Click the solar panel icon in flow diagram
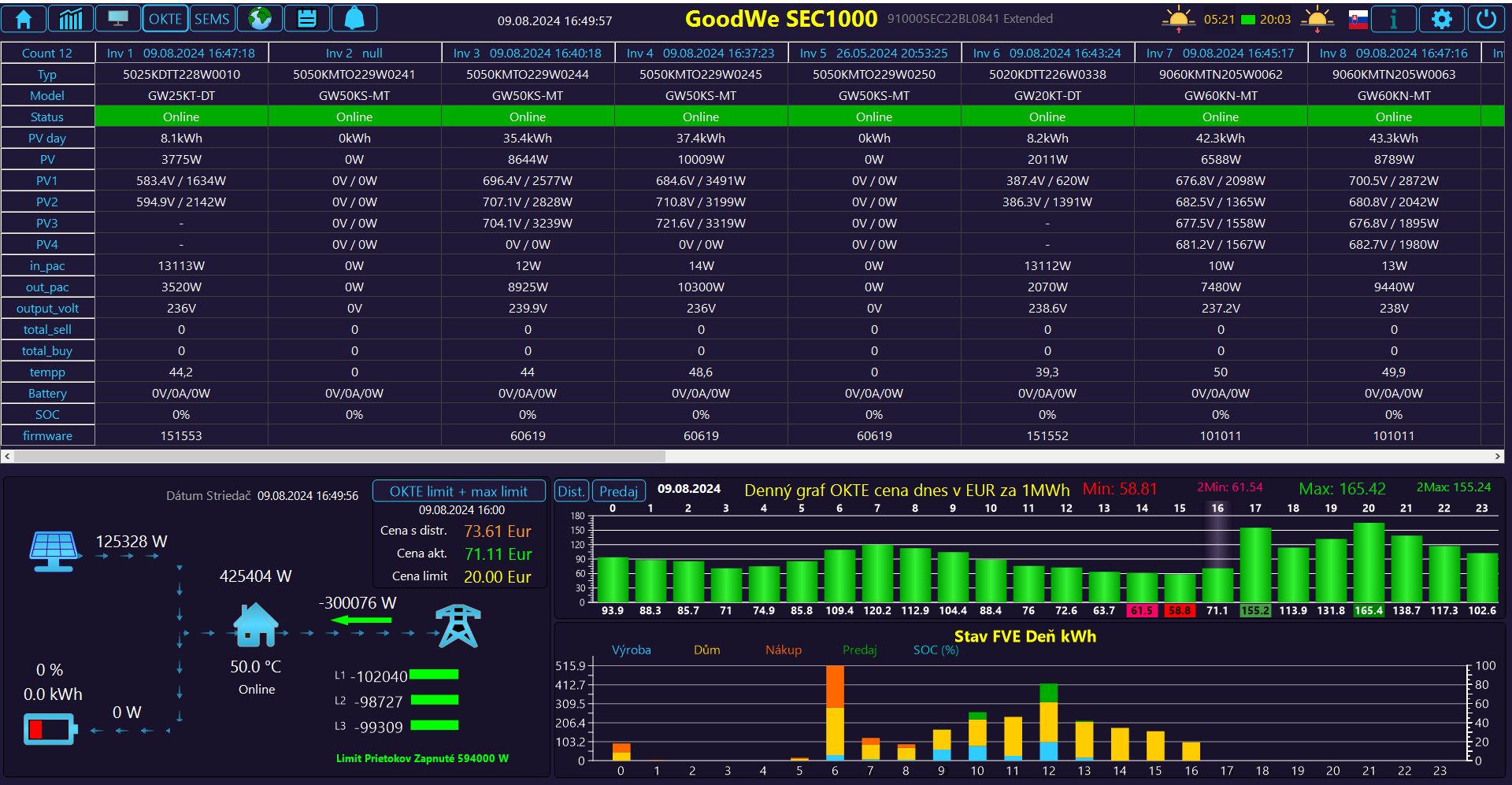 [54, 551]
